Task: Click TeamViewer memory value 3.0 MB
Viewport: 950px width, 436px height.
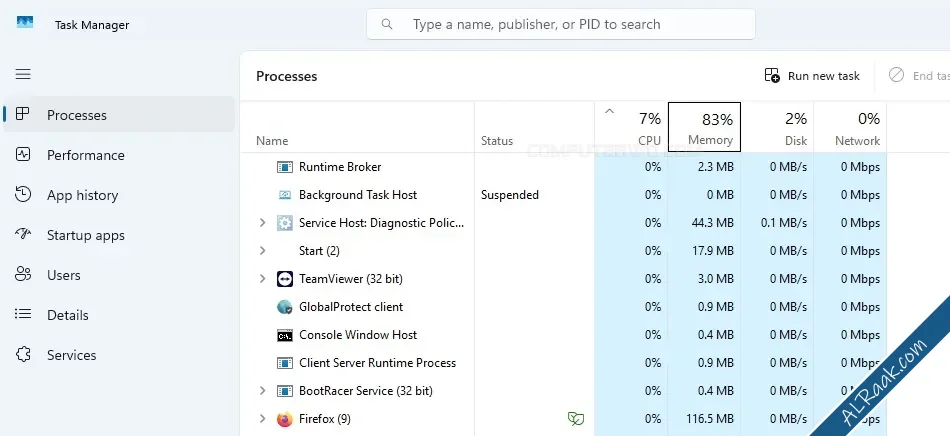Action: (x=716, y=279)
